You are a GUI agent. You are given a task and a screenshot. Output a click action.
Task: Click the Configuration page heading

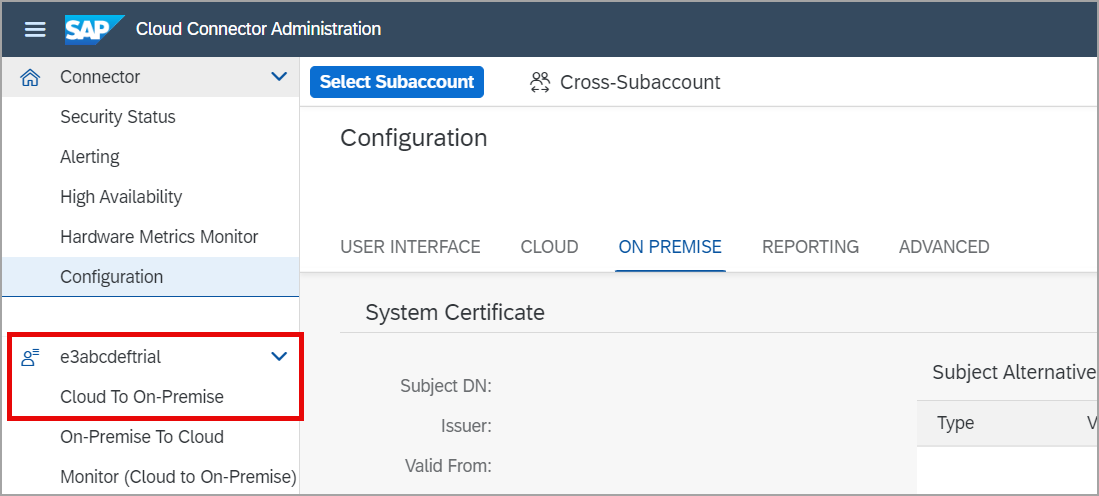click(x=414, y=138)
